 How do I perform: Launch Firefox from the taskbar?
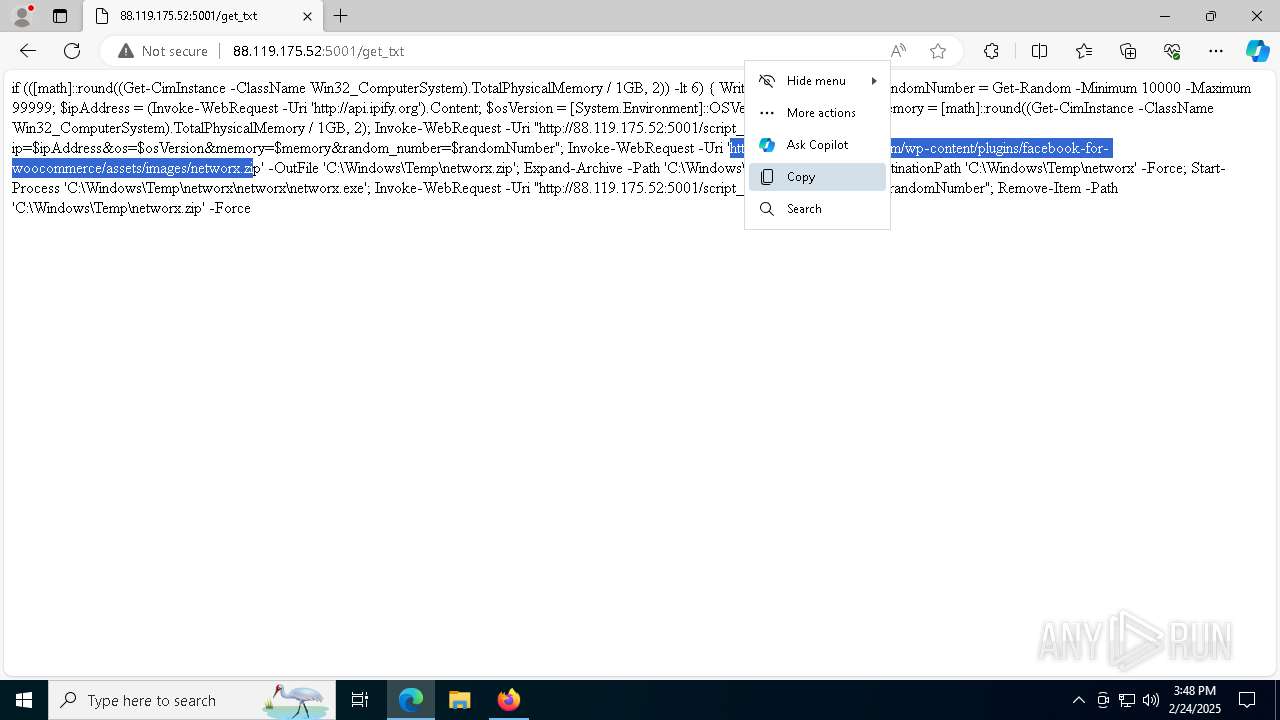coord(508,700)
